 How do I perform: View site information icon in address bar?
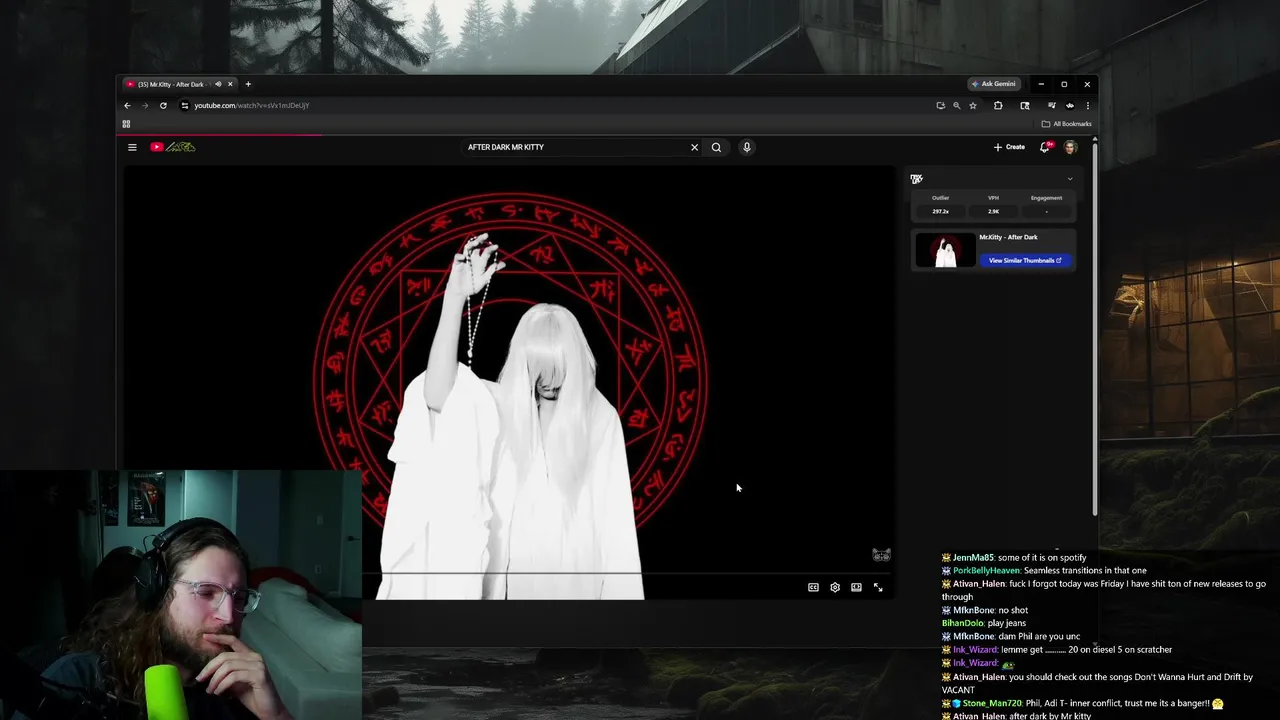click(x=184, y=105)
